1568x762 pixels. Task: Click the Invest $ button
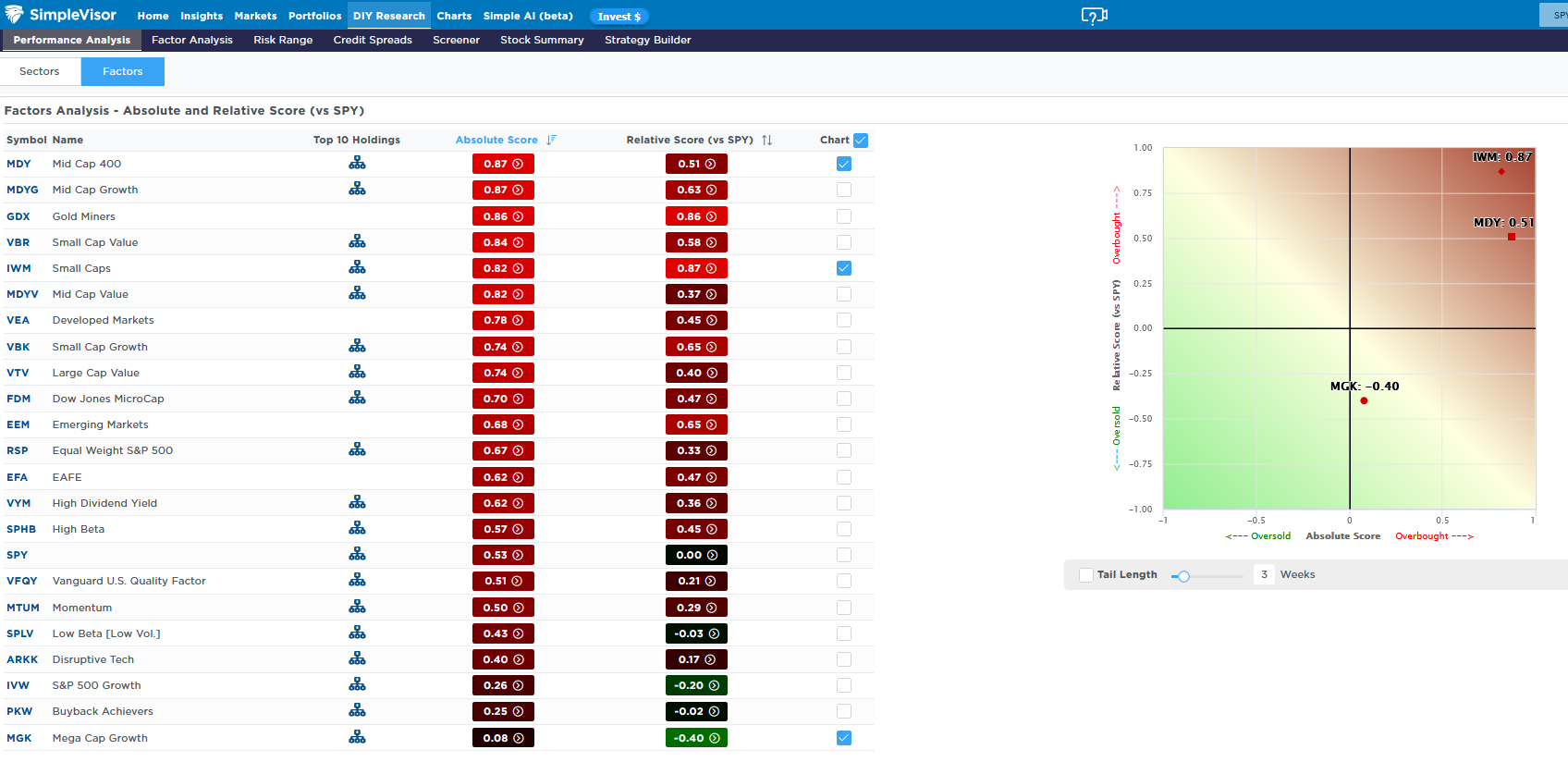[619, 17]
